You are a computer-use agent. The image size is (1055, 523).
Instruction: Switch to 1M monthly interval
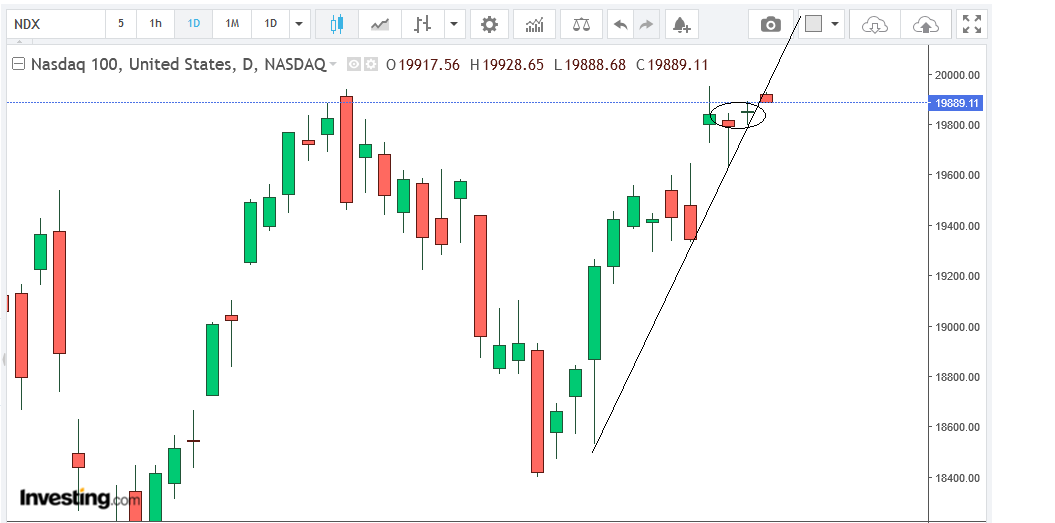pyautogui.click(x=232, y=23)
